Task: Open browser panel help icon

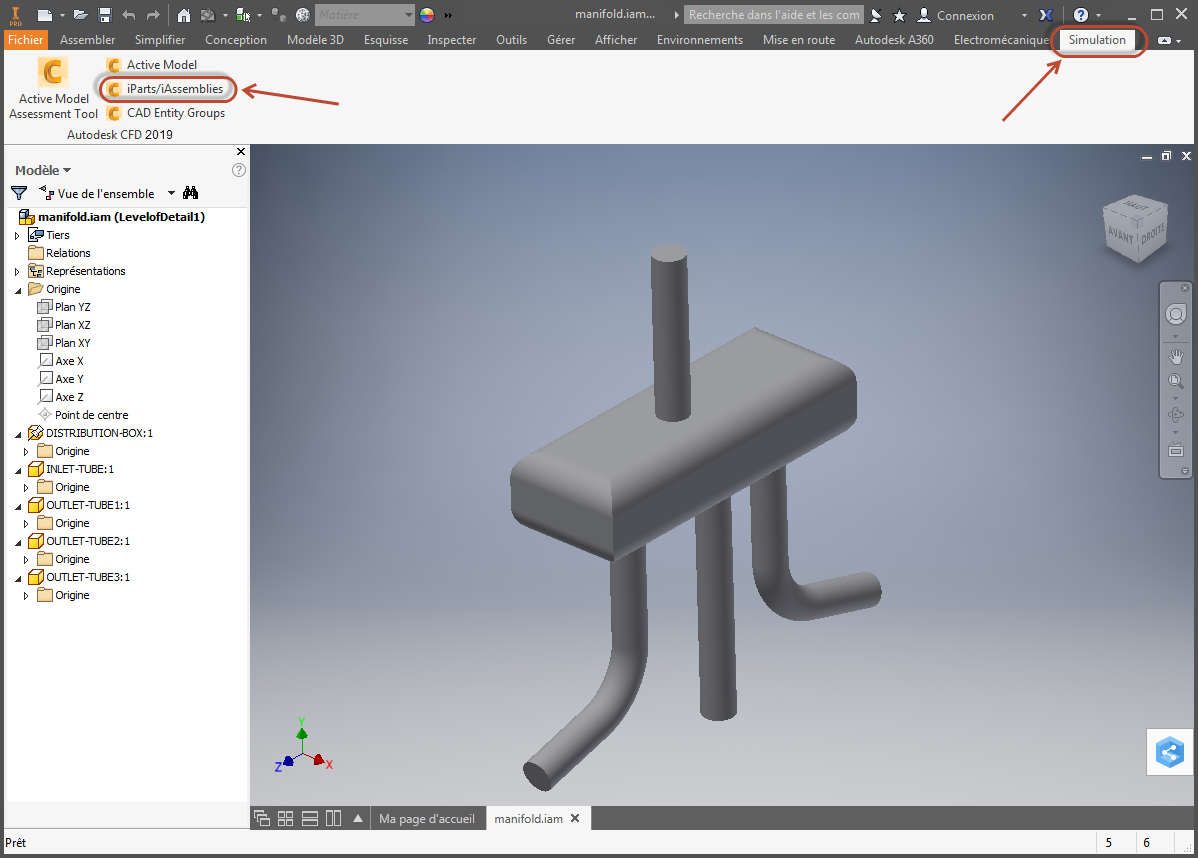Action: [238, 170]
